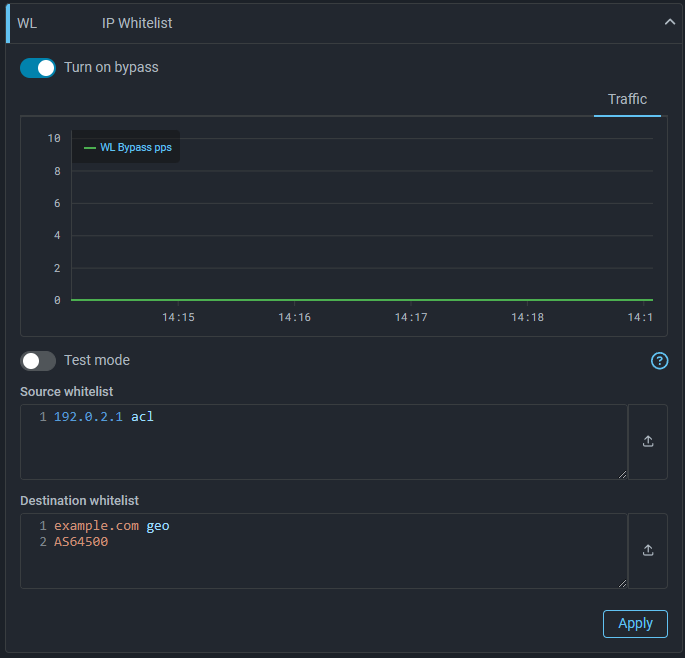Upload file for Source whitelist
Image resolution: width=685 pixels, height=658 pixels.
pyautogui.click(x=648, y=442)
